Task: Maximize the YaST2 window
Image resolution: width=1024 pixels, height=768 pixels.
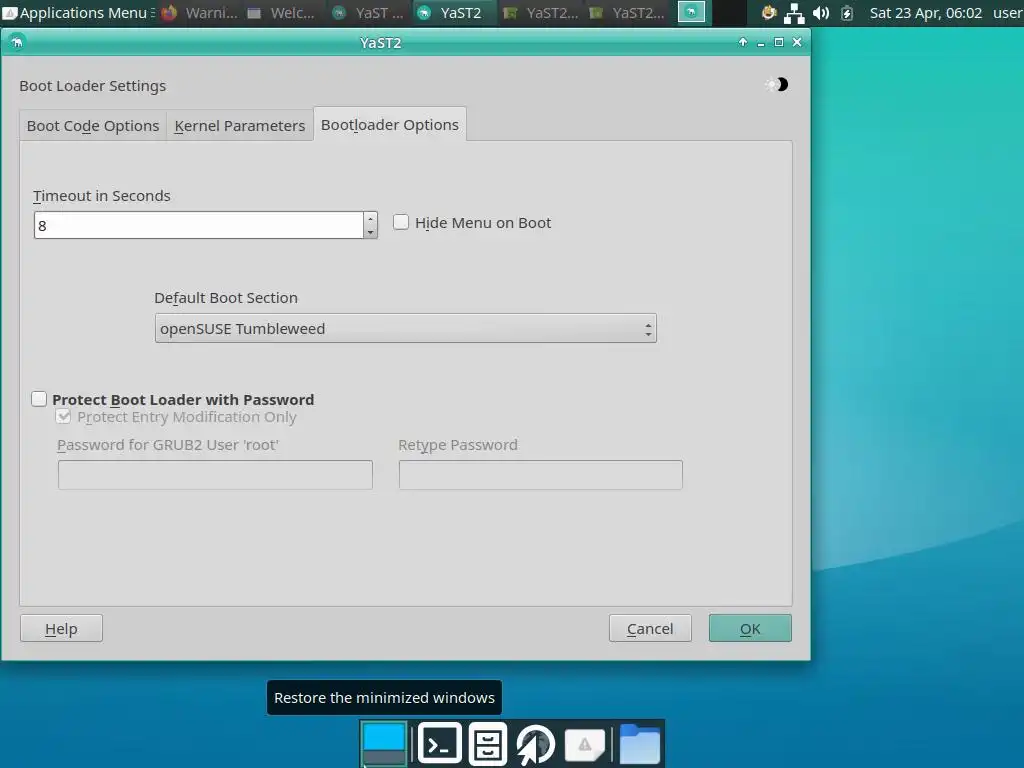Action: point(778,42)
